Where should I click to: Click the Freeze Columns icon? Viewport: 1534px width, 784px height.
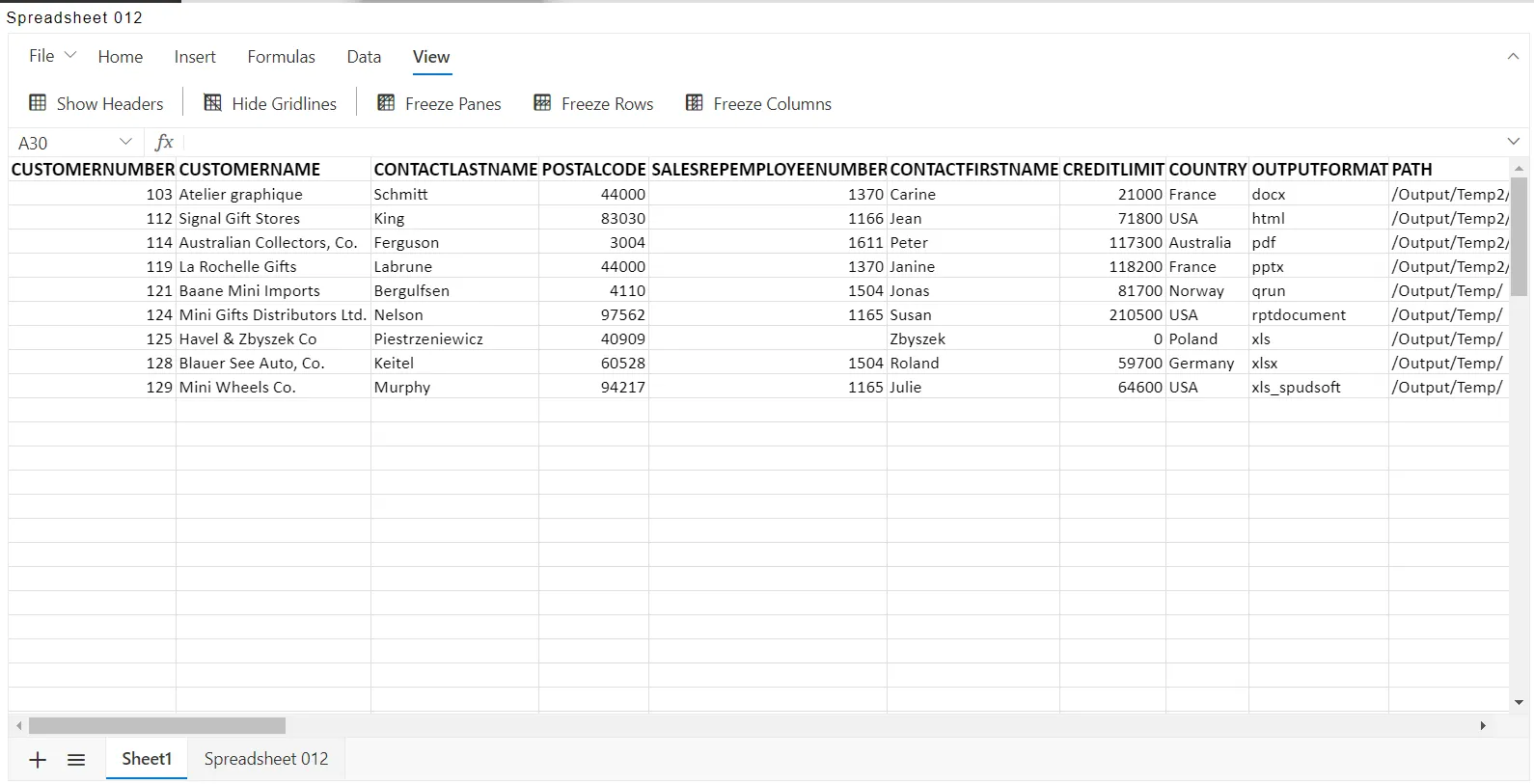click(695, 103)
